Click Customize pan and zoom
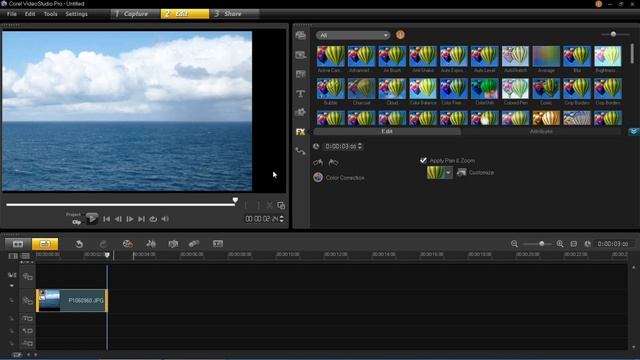640x360 pixels. coord(475,173)
